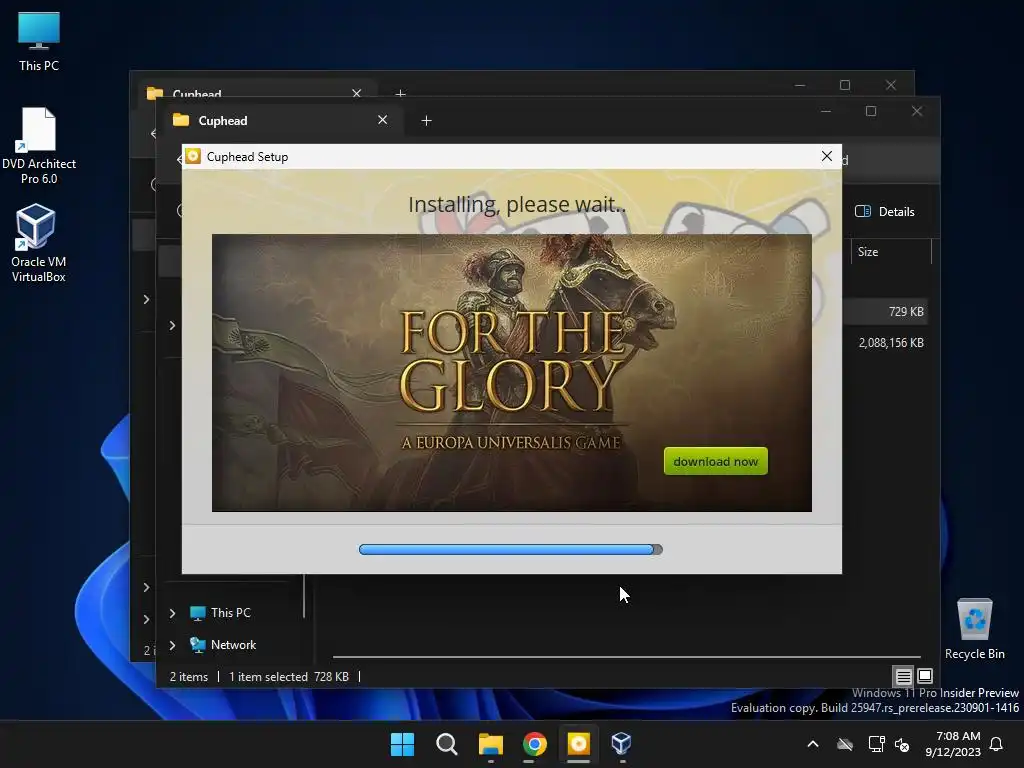Close the front Explorer Cuphead tab
The height and width of the screenshot is (768, 1024).
[383, 120]
